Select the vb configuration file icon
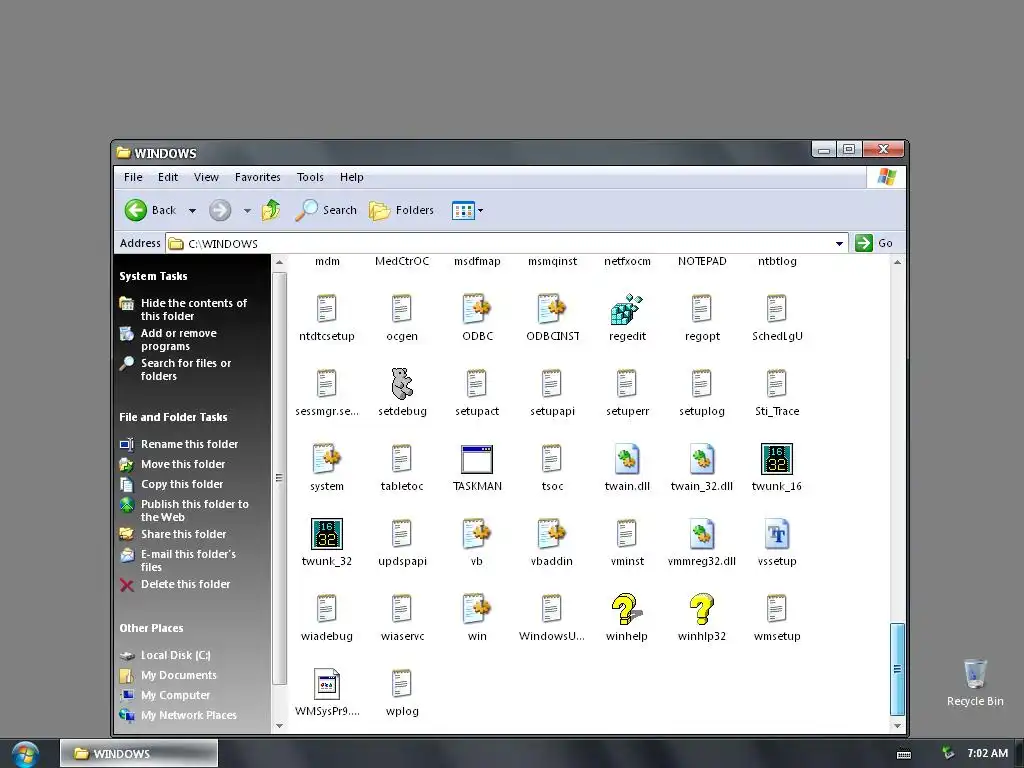Viewport: 1024px width, 768px height. [x=477, y=534]
